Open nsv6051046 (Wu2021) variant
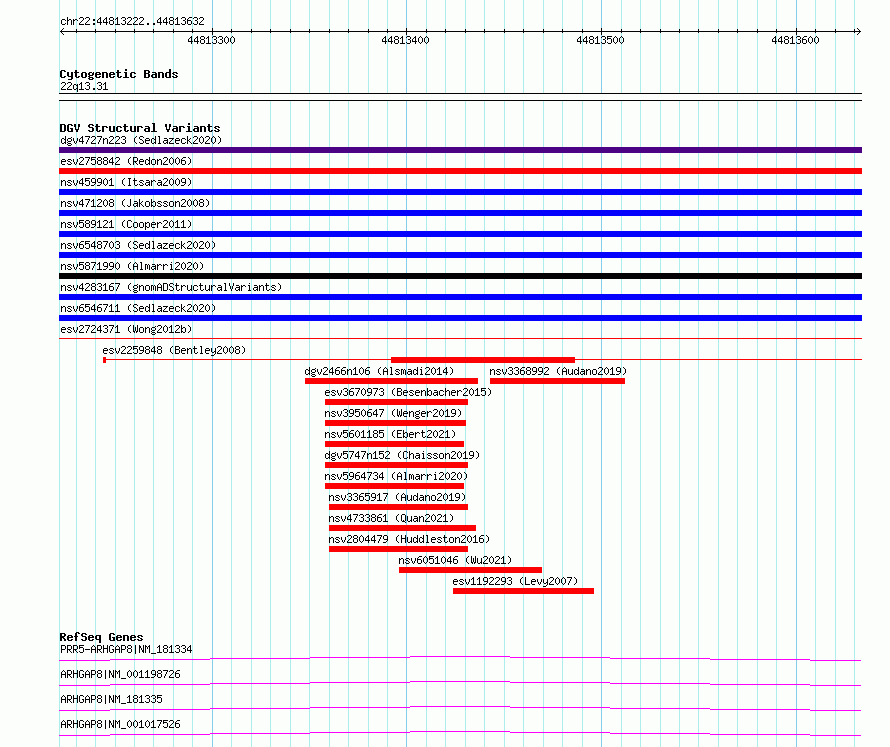 tap(455, 560)
